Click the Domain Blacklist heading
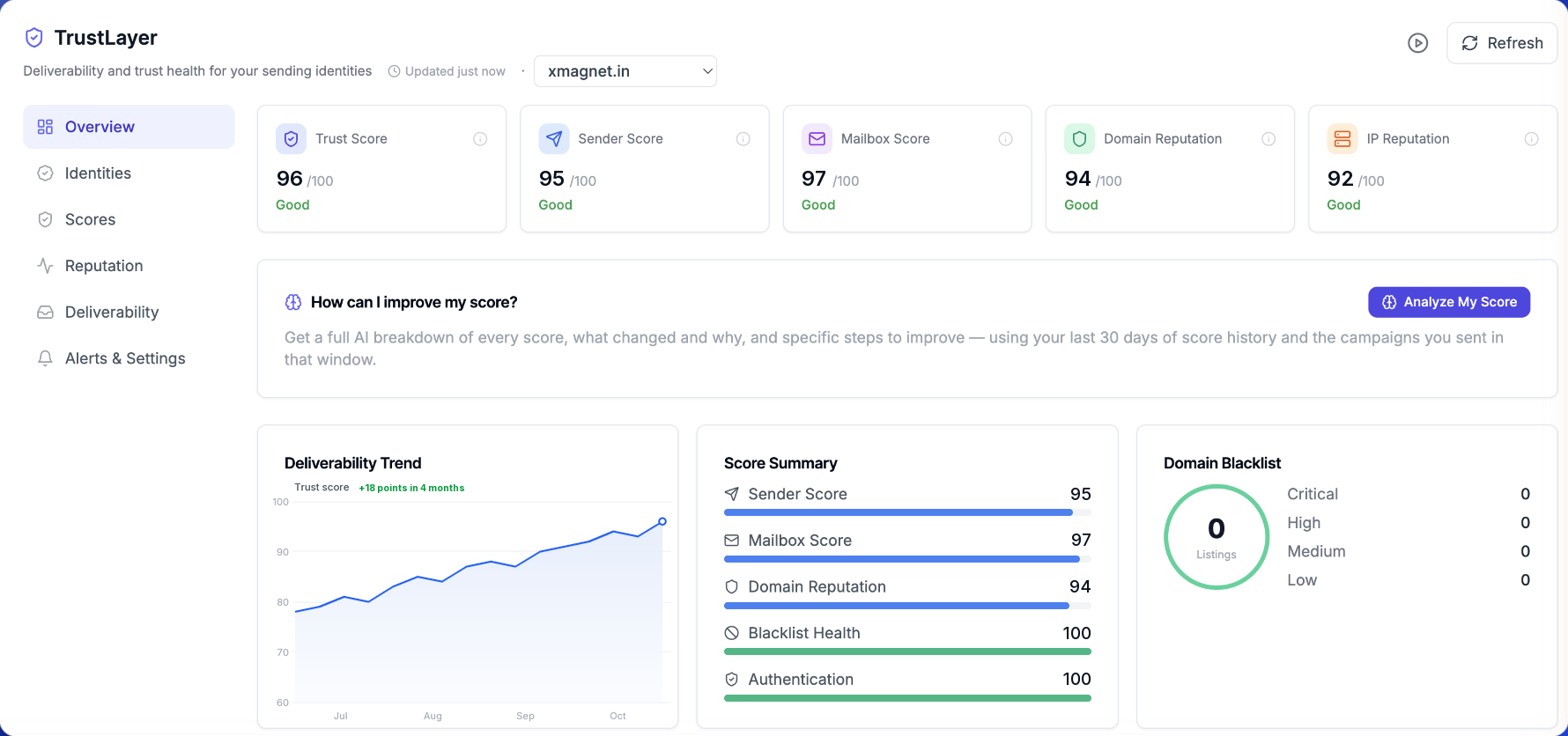This screenshot has height=736, width=1568. (x=1222, y=463)
